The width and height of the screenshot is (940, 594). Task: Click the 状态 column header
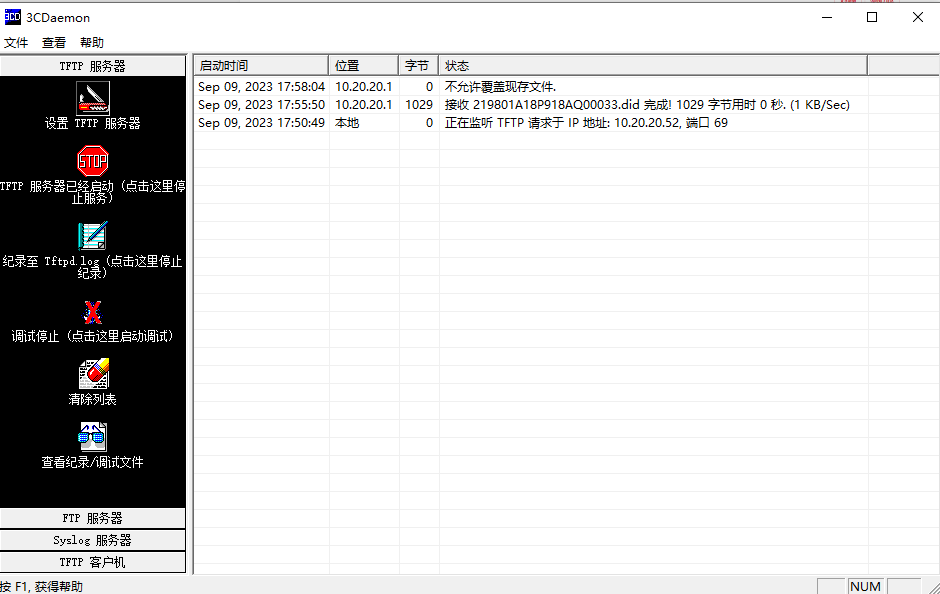pyautogui.click(x=653, y=65)
